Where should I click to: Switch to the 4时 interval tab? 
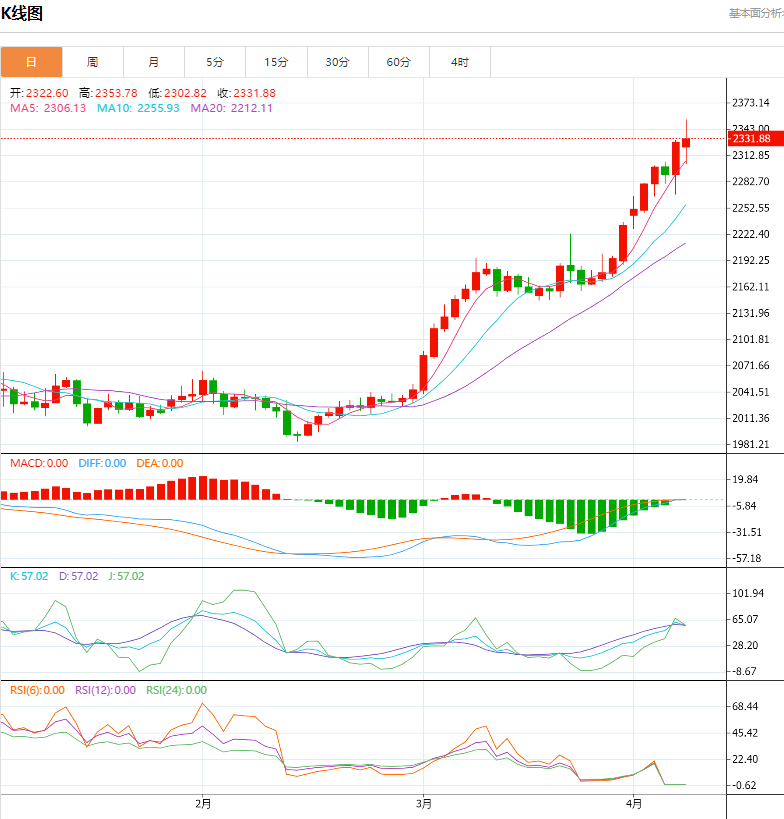459,62
